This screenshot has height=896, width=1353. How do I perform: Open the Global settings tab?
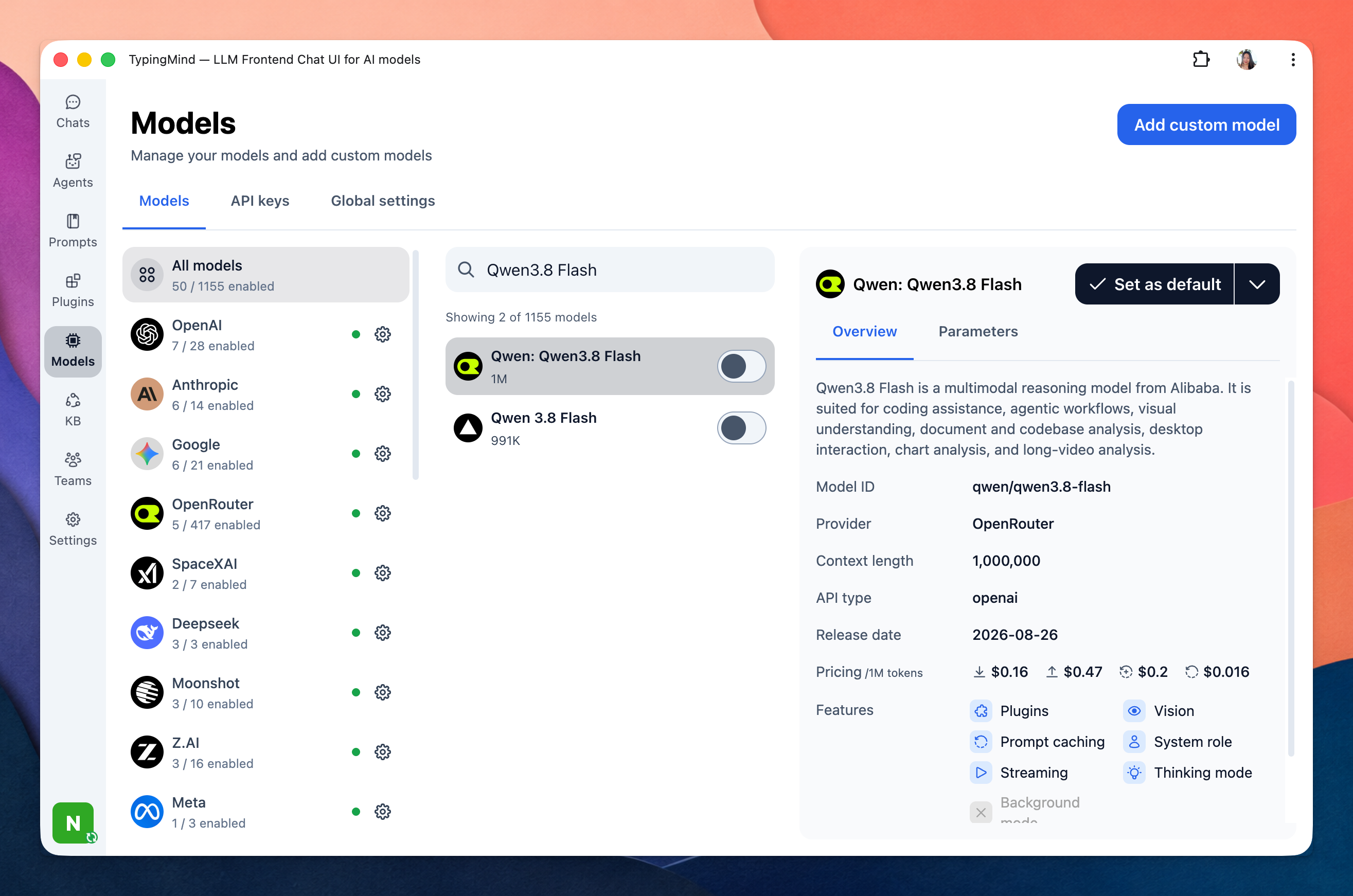point(383,201)
